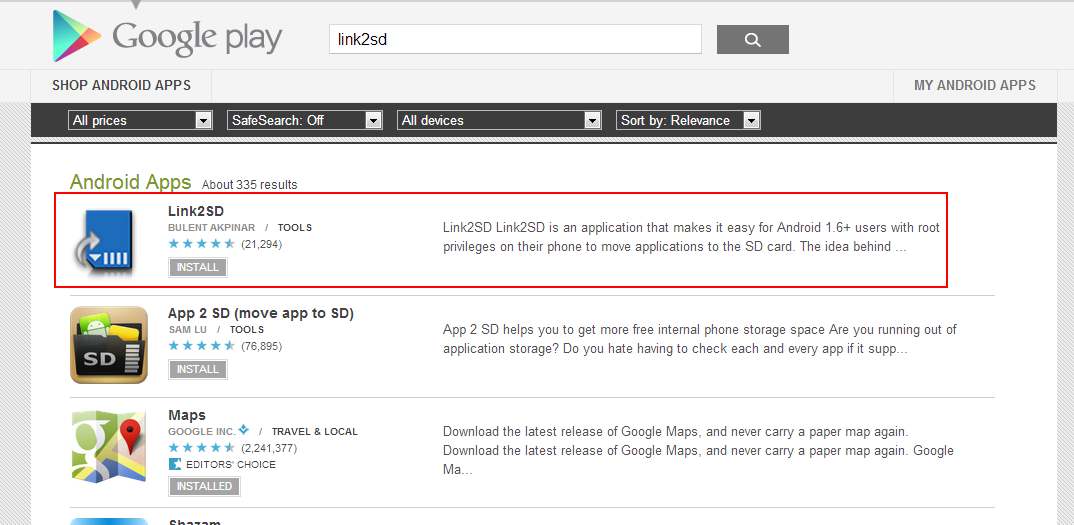Open the All prices dropdown
Screen dimensions: 1074x525
click(140, 120)
